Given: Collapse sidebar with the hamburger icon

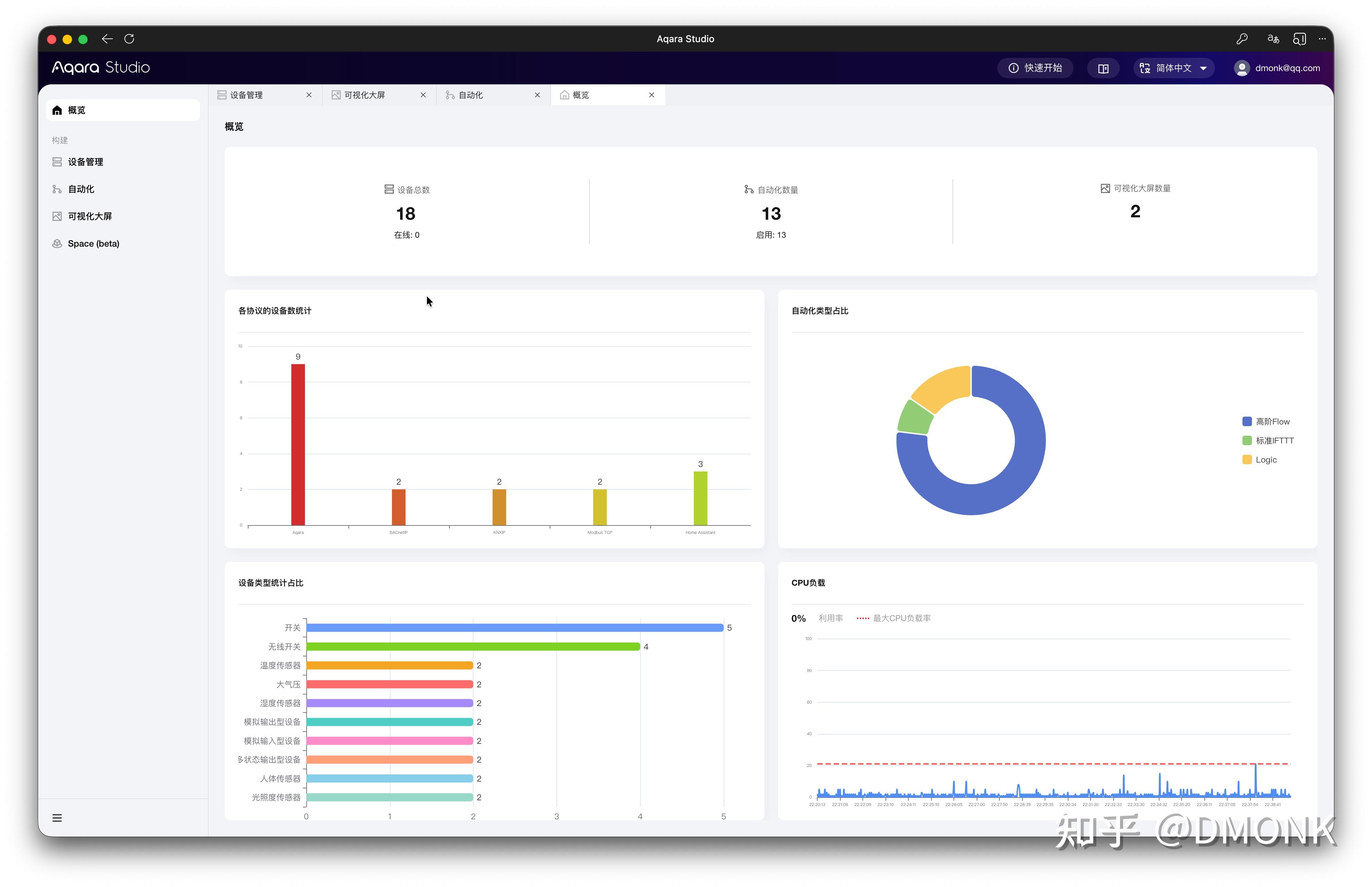Looking at the screenshot, I should 57,818.
